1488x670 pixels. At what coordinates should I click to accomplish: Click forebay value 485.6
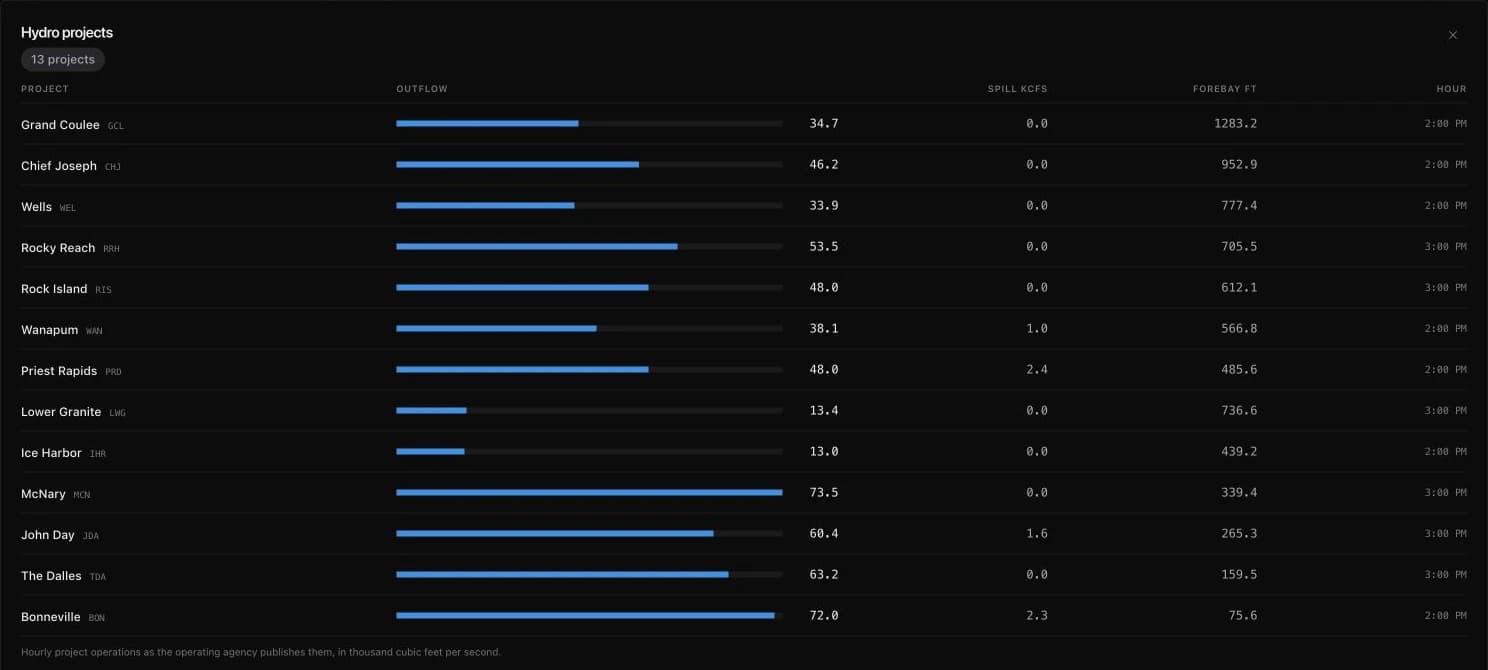pos(1240,370)
